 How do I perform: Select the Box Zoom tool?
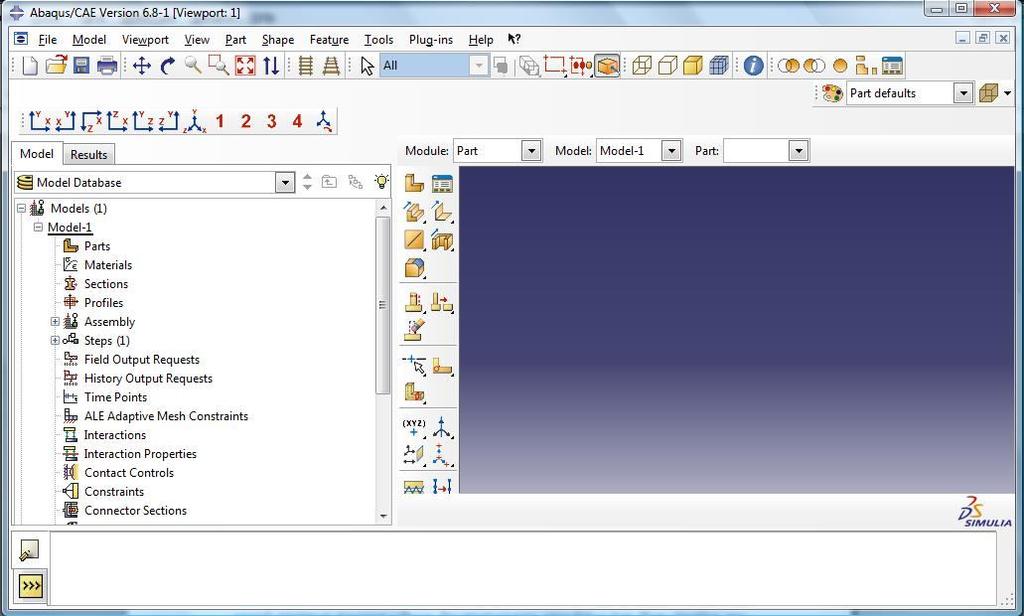(218, 65)
